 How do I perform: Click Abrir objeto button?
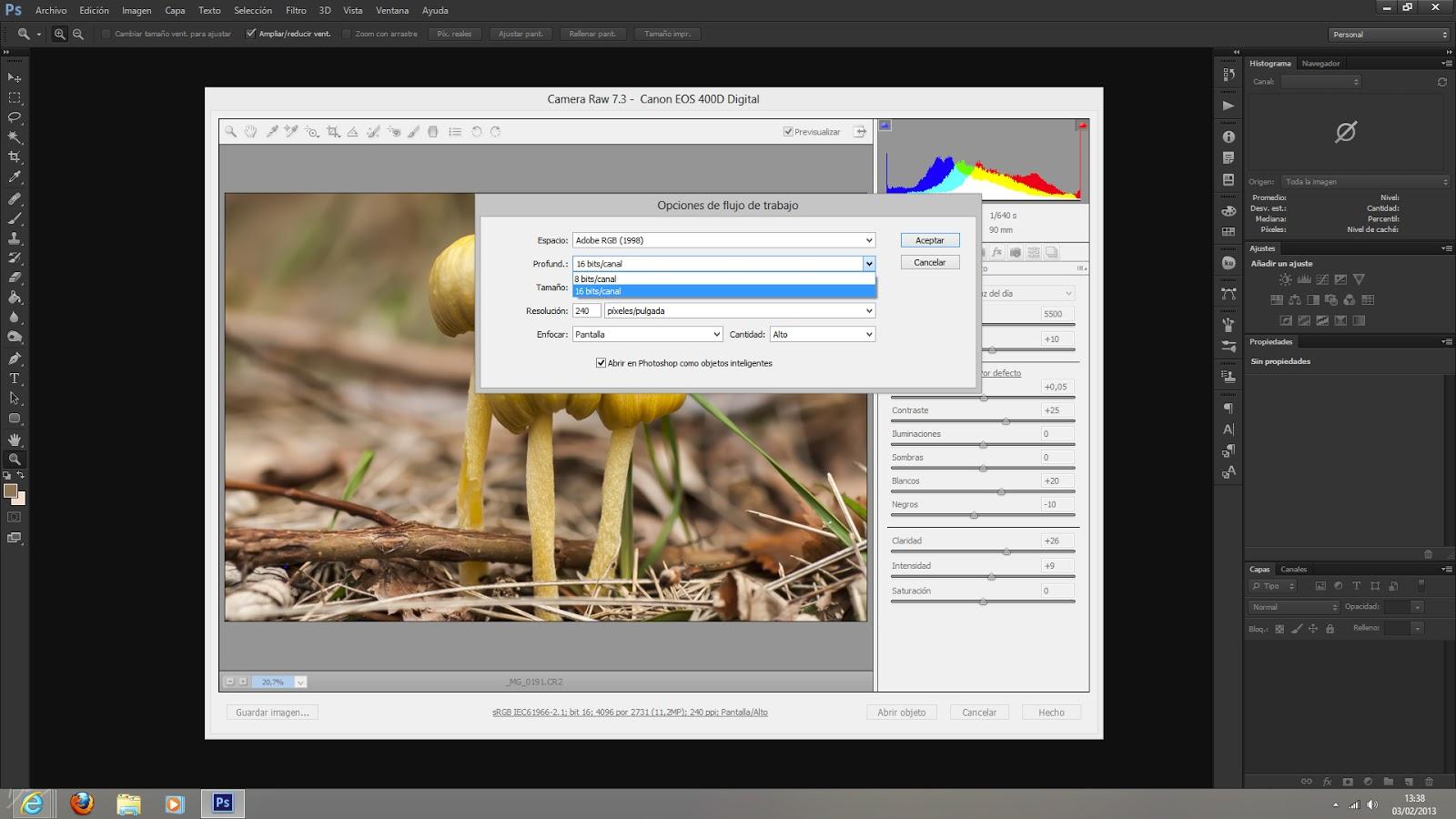(x=902, y=713)
